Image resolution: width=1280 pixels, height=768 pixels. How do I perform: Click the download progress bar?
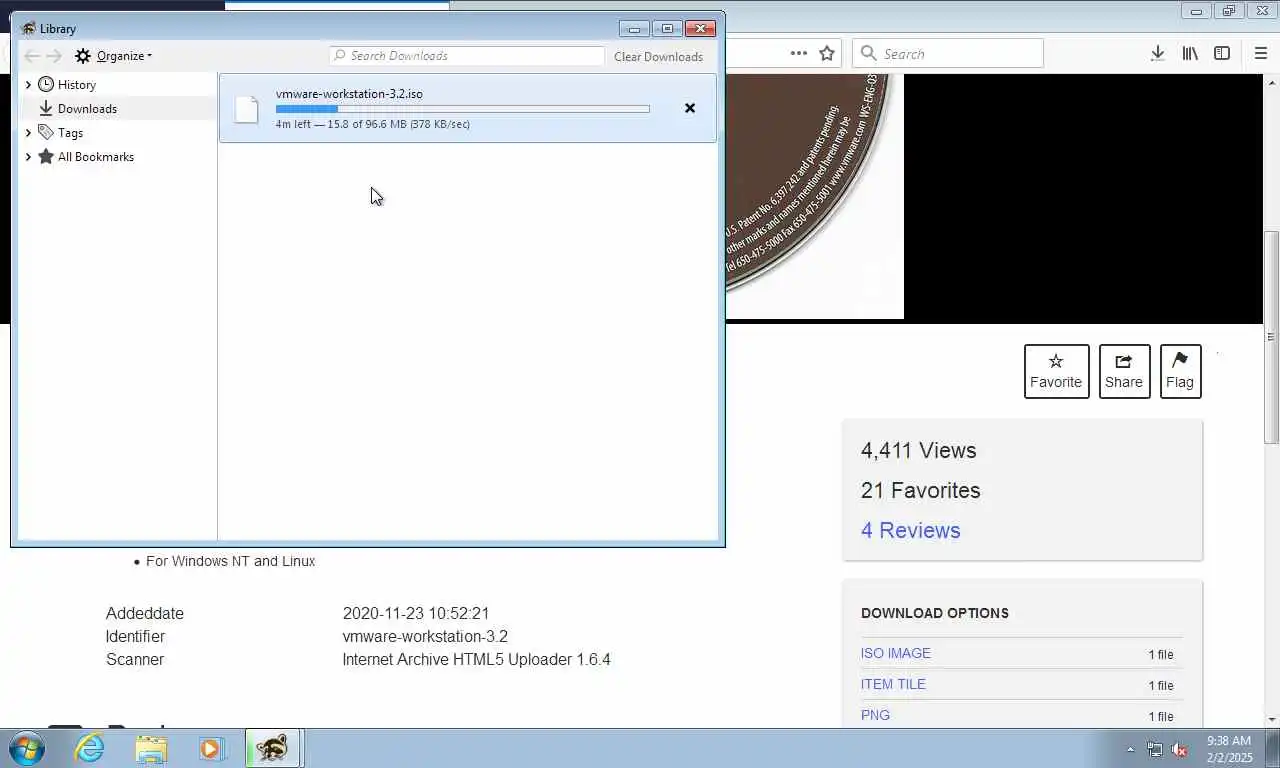tap(462, 109)
